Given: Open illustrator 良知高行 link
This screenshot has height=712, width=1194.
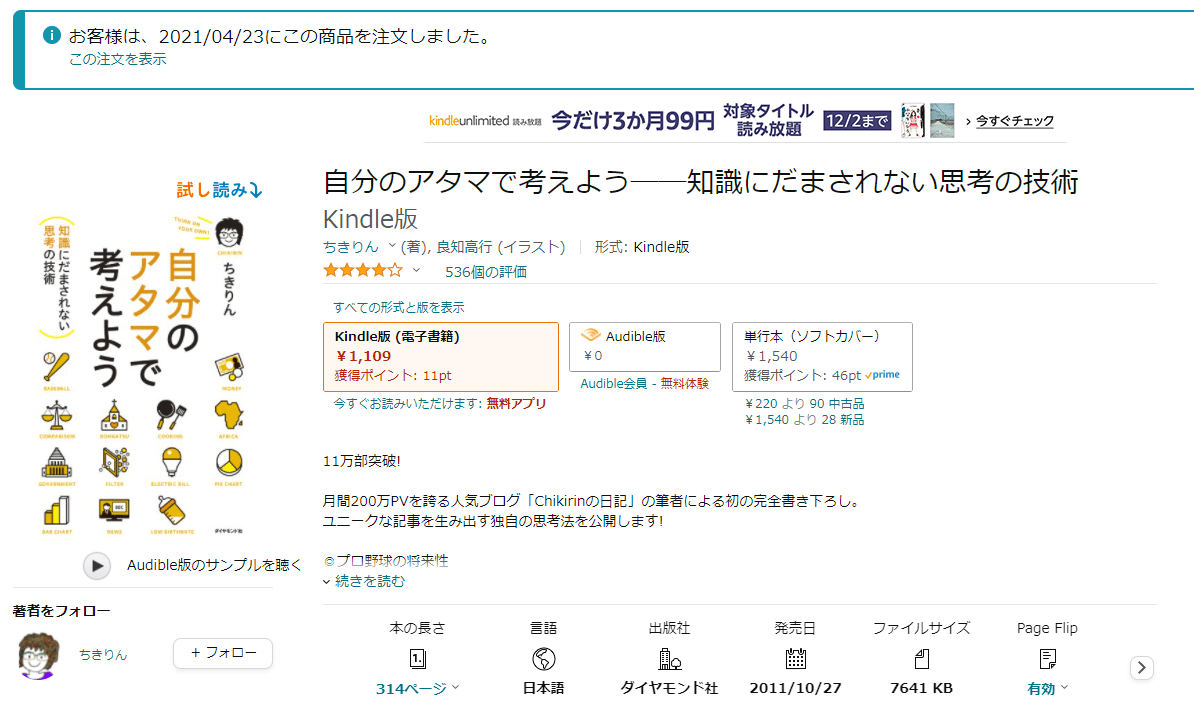Looking at the screenshot, I should pyautogui.click(x=464, y=247).
